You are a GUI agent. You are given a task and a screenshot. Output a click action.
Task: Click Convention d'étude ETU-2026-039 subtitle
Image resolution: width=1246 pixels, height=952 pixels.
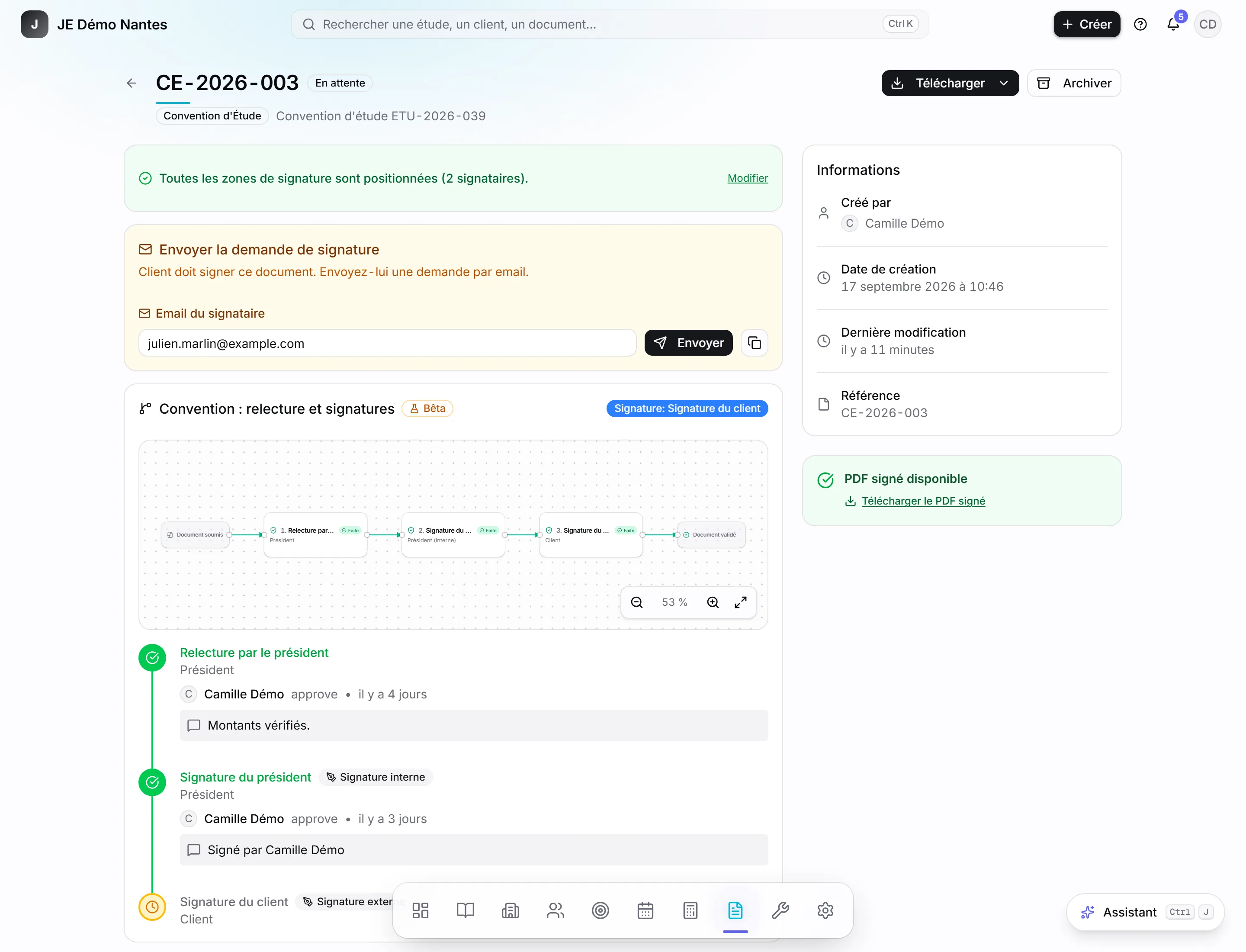381,116
